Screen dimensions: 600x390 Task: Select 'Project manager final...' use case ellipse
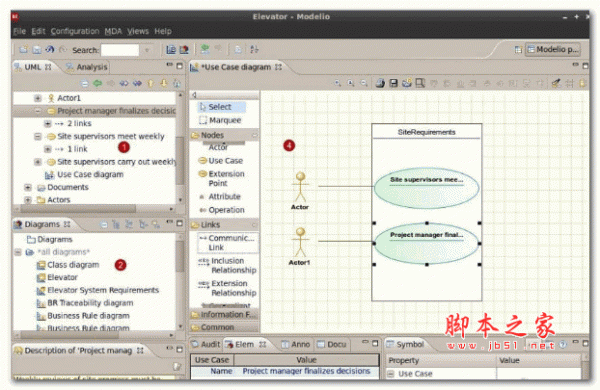pyautogui.click(x=427, y=243)
